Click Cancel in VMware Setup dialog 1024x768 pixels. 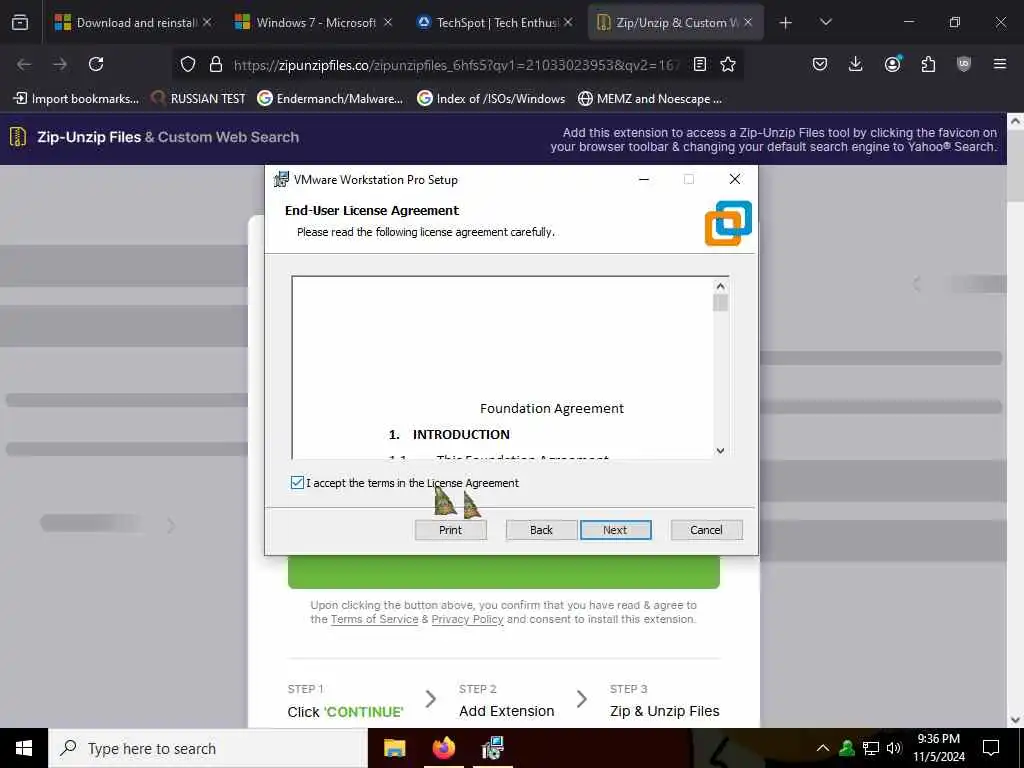(x=707, y=530)
